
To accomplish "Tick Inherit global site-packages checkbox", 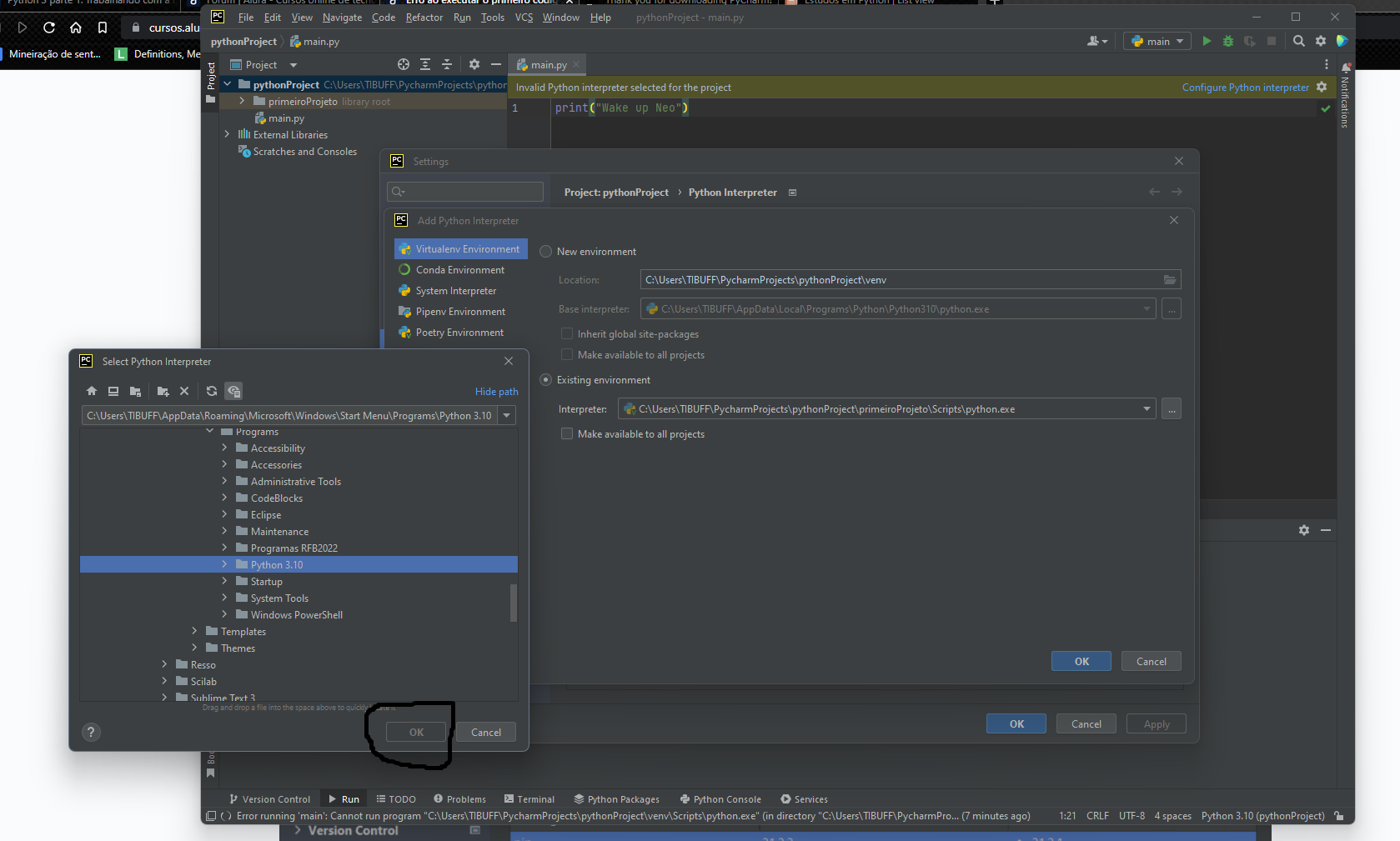I will click(x=567, y=333).
